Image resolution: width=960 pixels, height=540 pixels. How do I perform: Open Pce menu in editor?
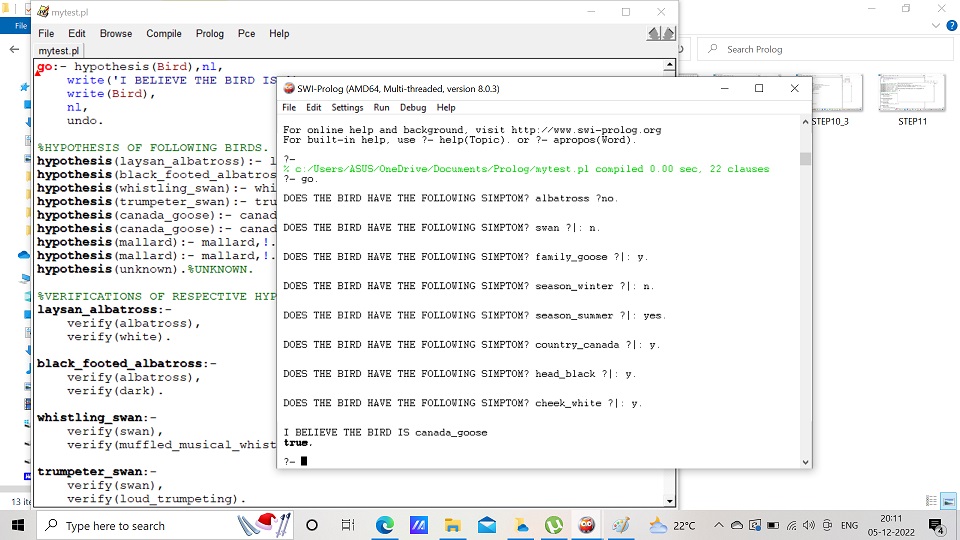pos(246,34)
